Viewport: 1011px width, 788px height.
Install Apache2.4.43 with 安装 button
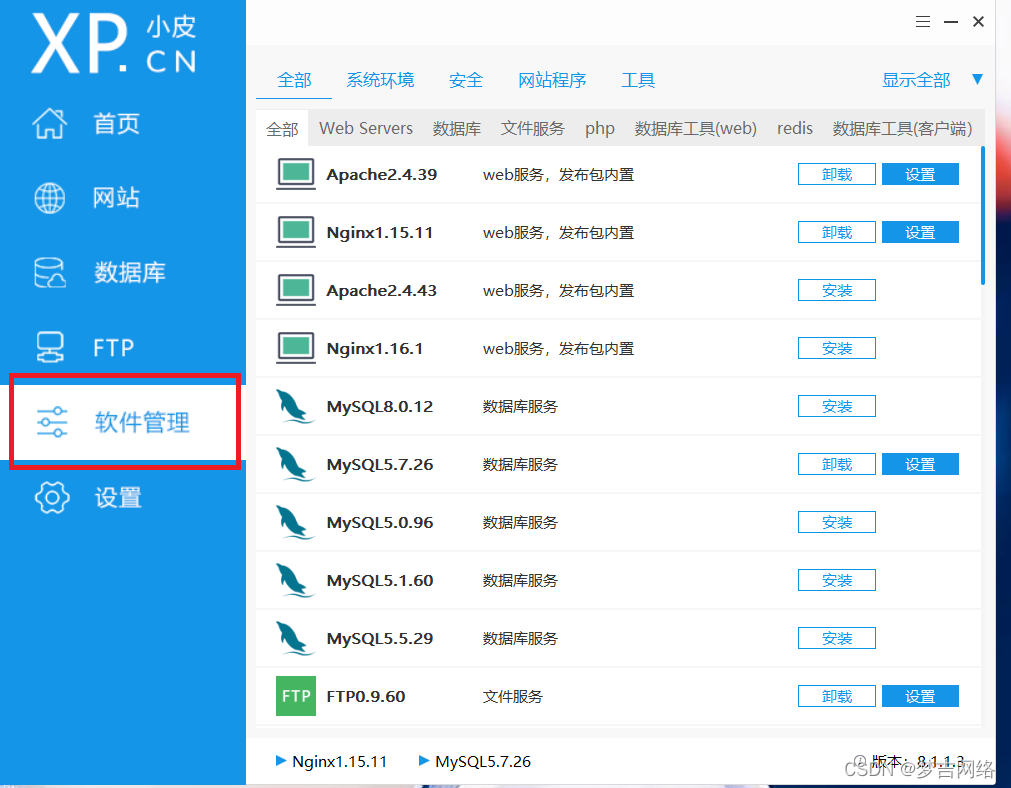coord(836,290)
